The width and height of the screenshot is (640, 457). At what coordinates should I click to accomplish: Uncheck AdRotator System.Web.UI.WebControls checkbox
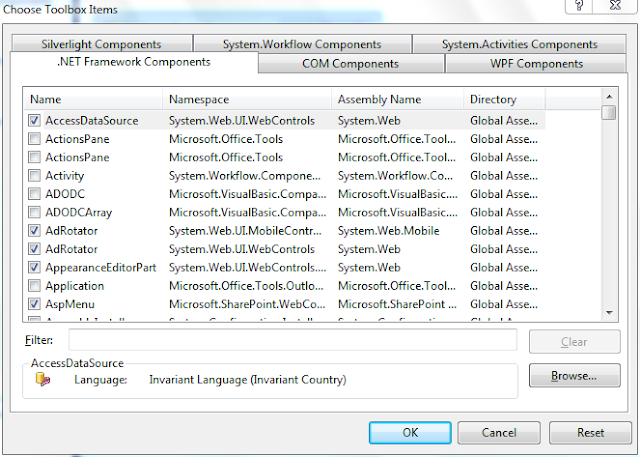tap(34, 249)
